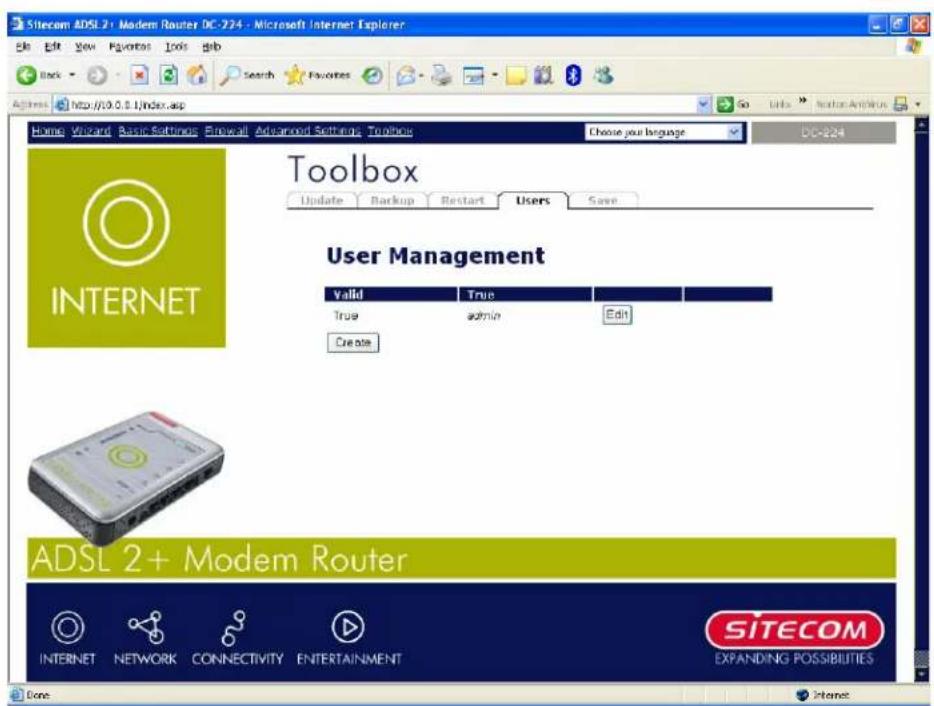Click the IE Back arrow icon
Image resolution: width=934 pixels, height=706 pixels.
tap(27, 75)
